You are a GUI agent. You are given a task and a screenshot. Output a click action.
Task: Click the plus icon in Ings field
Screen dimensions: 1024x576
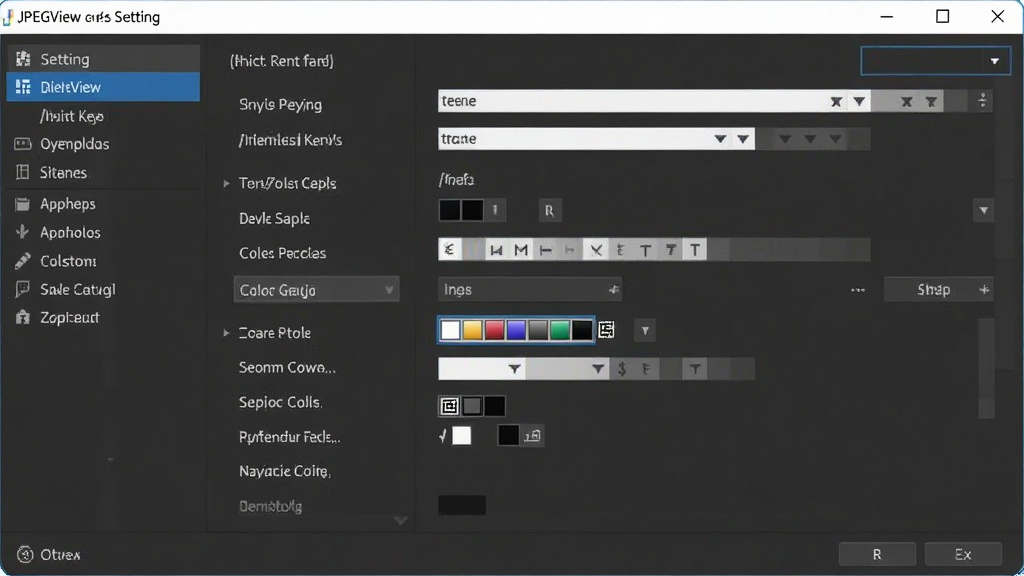tap(613, 289)
